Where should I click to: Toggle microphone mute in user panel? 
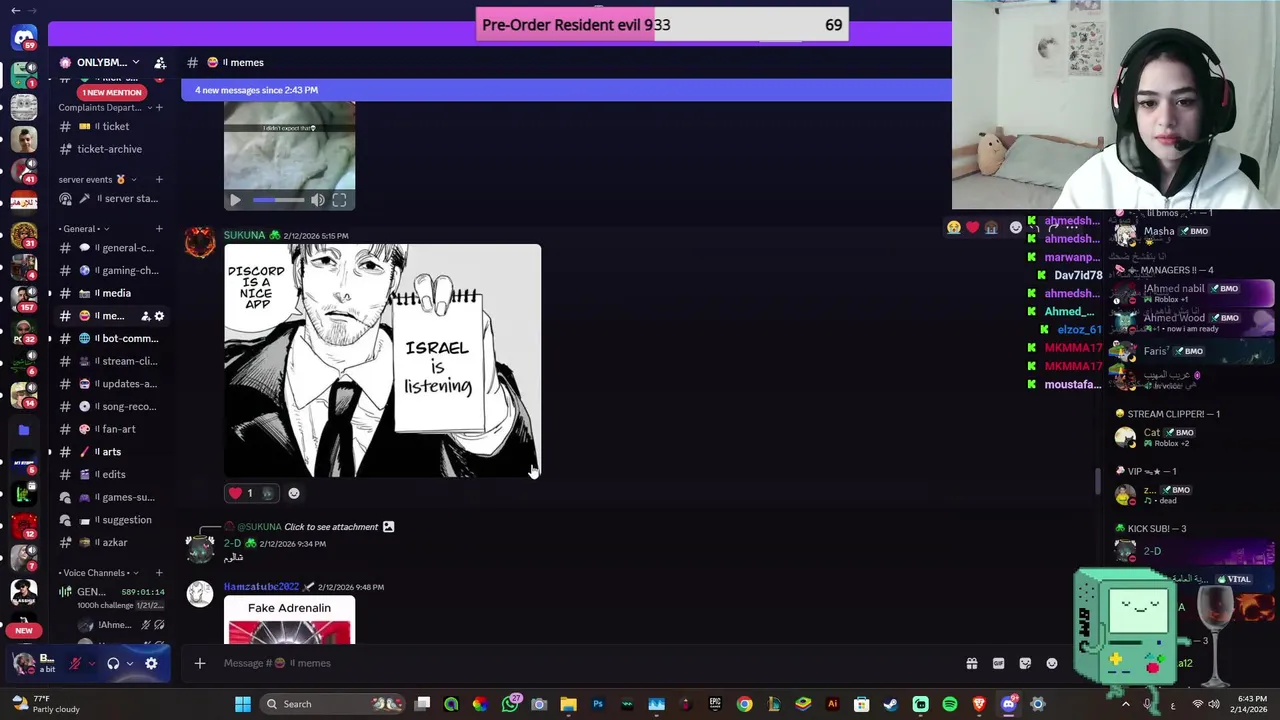tap(75, 663)
